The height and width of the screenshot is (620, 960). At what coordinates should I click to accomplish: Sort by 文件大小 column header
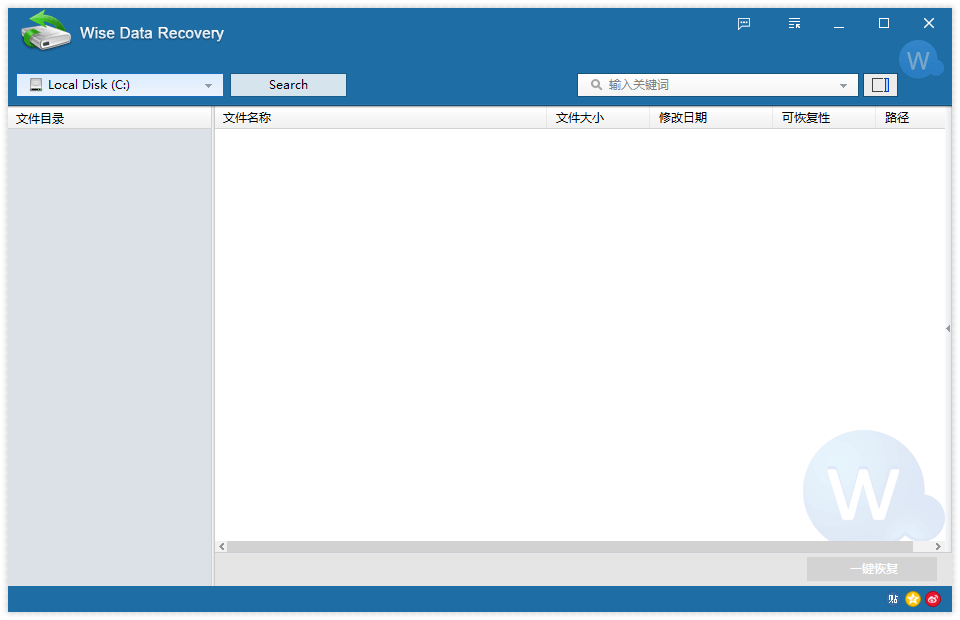pos(598,118)
